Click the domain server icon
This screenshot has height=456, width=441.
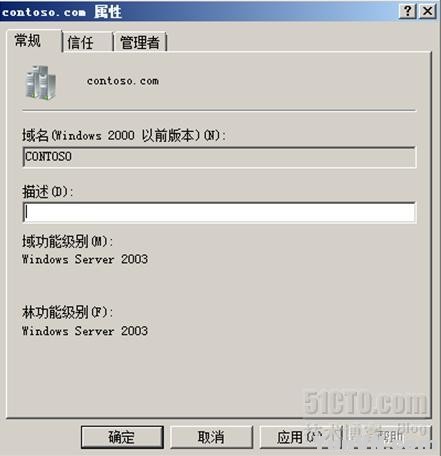point(41,83)
